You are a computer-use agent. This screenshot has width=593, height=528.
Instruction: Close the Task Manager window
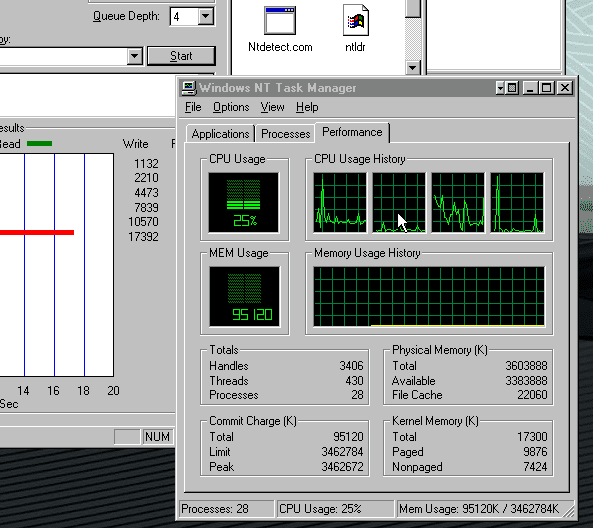pyautogui.click(x=565, y=88)
